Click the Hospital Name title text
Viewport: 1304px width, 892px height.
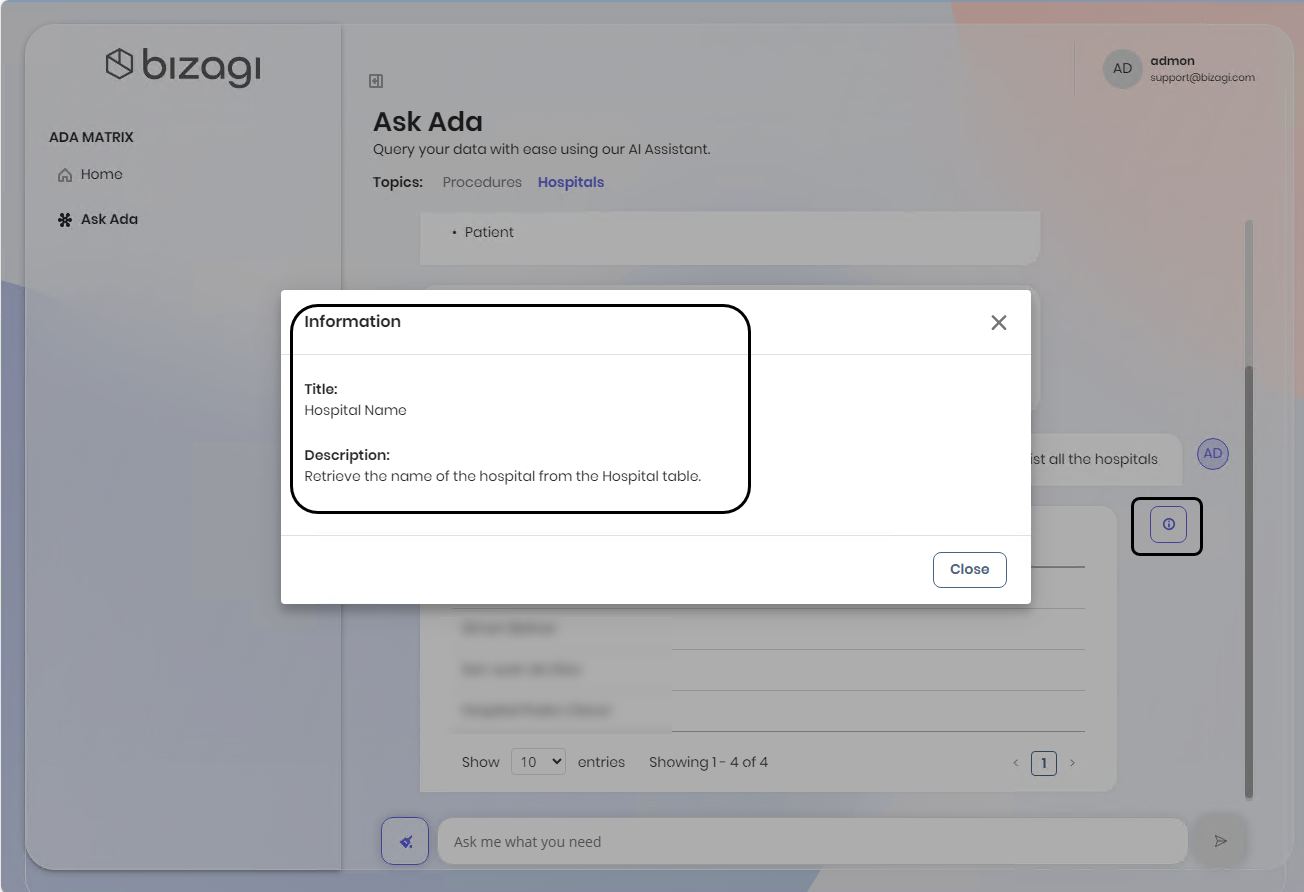click(355, 410)
